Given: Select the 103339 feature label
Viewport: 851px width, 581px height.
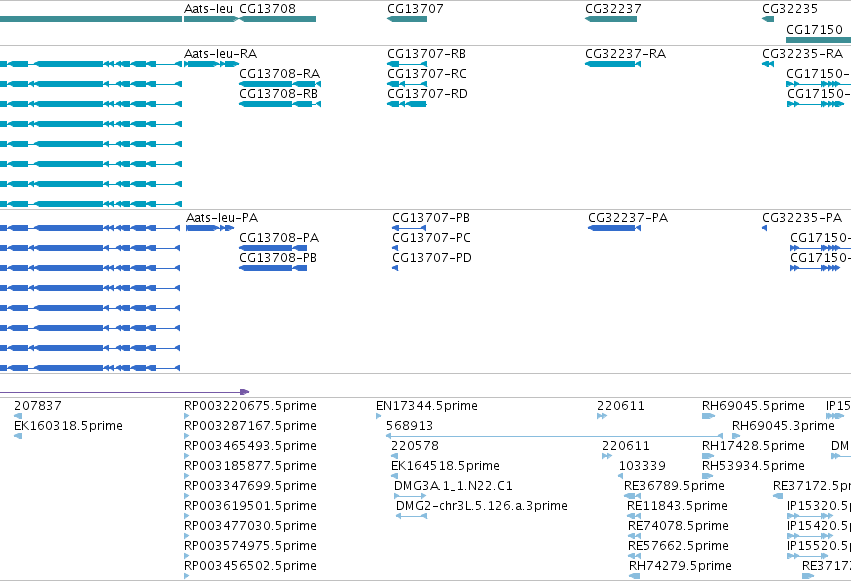Looking at the screenshot, I should [x=642, y=466].
